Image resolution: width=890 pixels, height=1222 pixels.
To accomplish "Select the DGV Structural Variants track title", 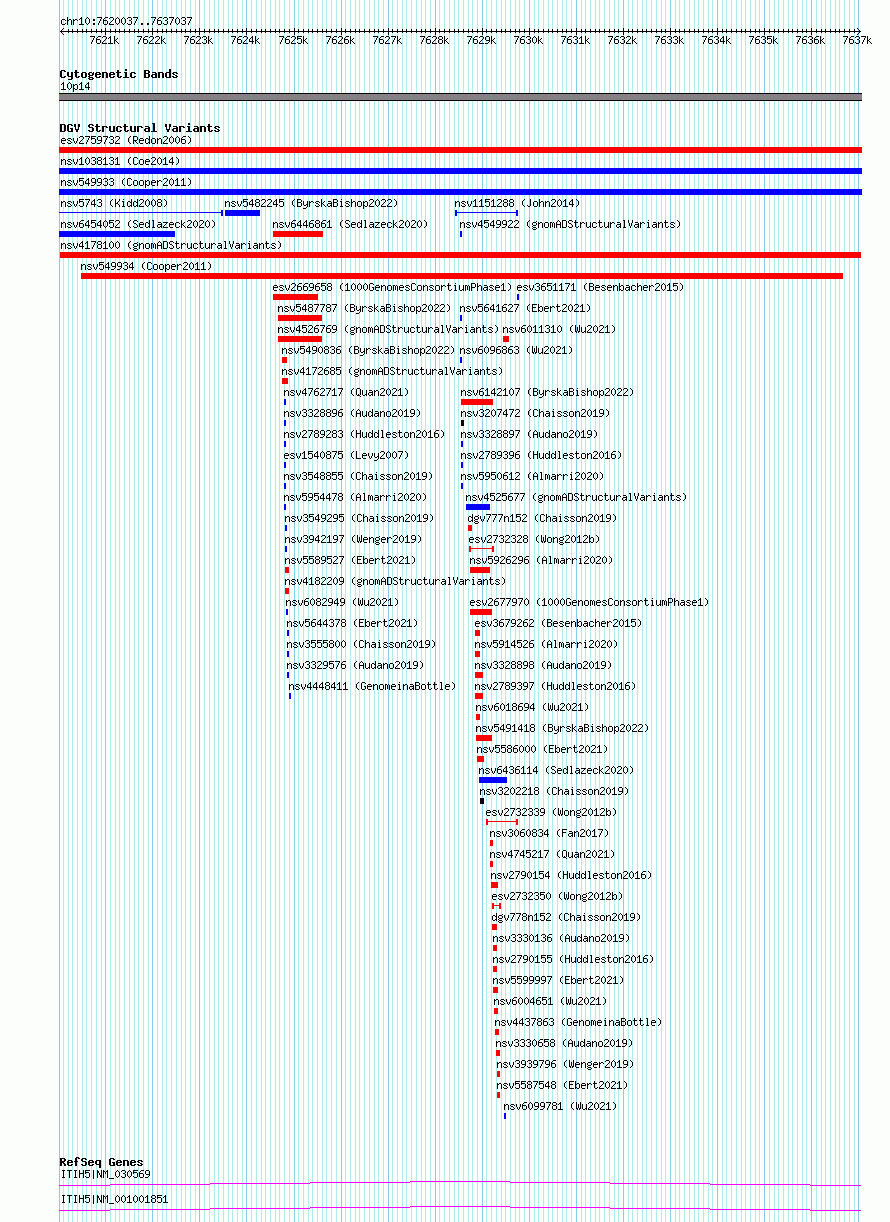I will [x=140, y=128].
